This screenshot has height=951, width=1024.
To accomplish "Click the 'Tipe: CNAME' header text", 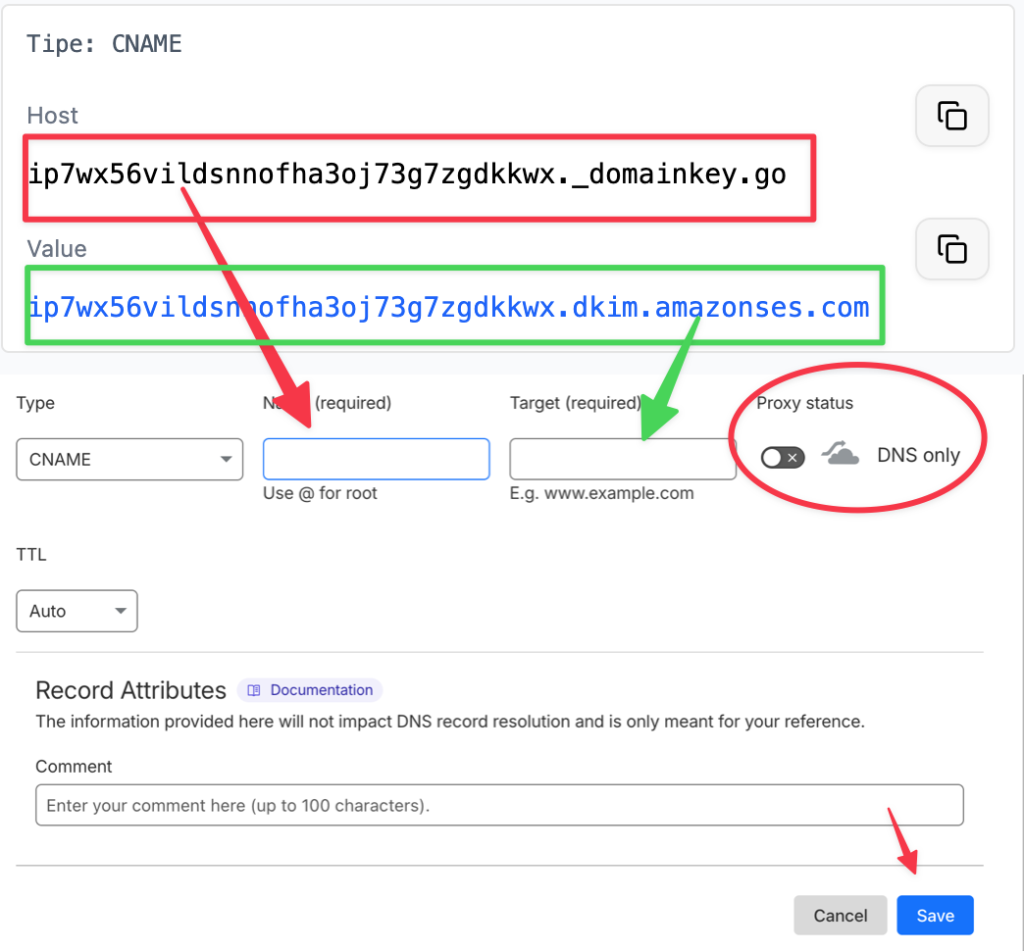I will (x=104, y=44).
